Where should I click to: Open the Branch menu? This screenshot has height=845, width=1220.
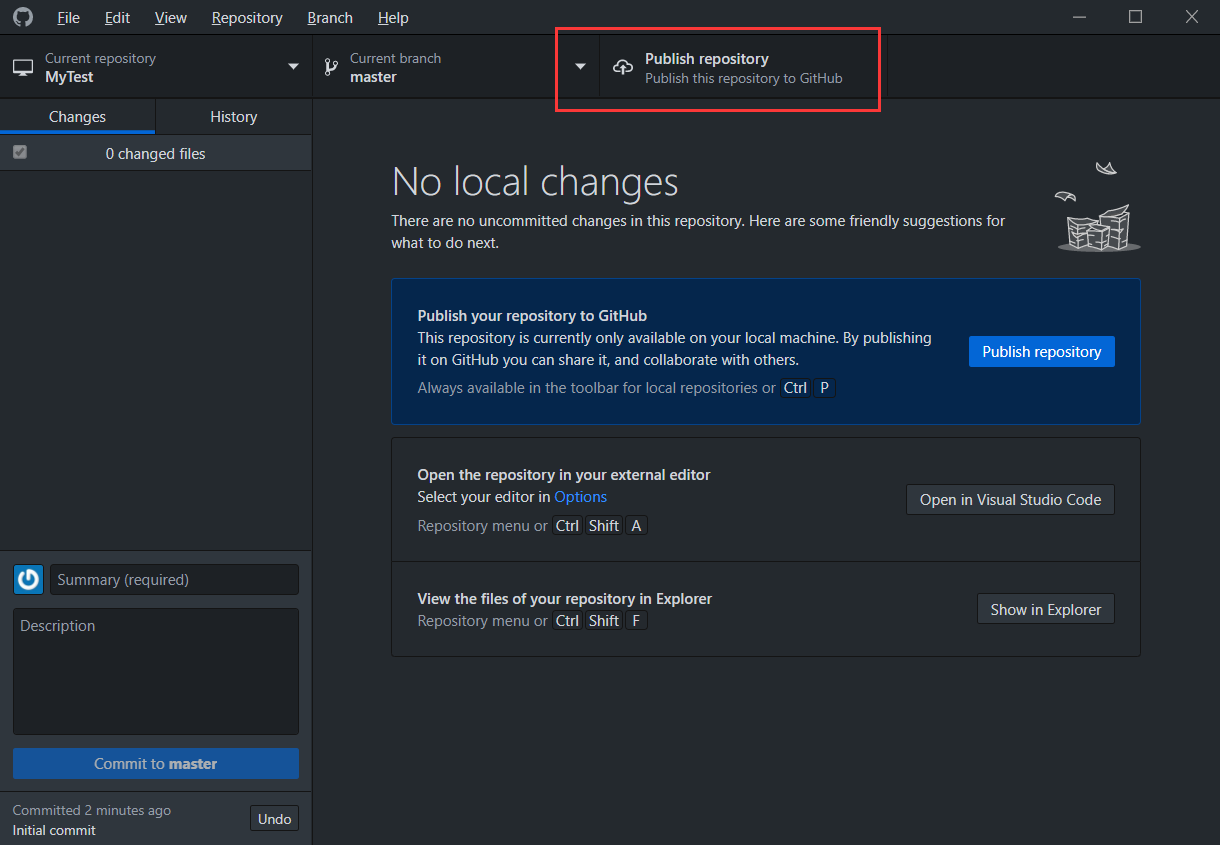tap(330, 18)
